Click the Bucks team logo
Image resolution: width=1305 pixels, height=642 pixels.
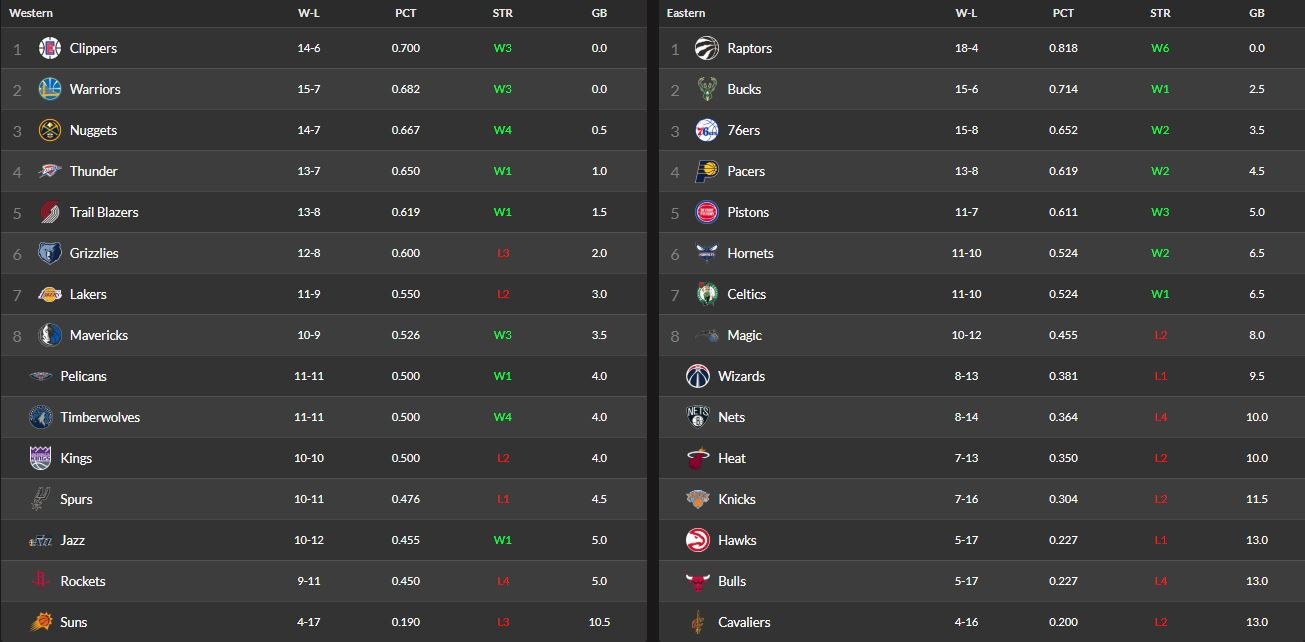tap(707, 89)
